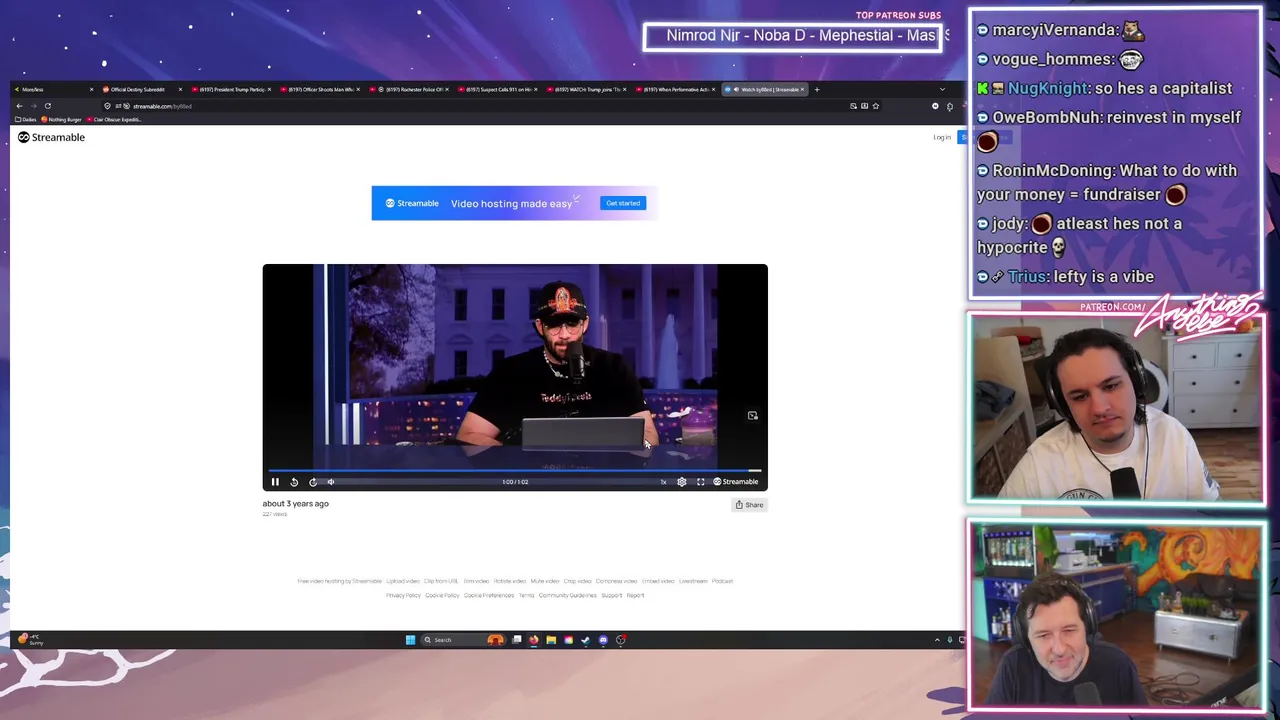Pause the Streamable video
The image size is (1280, 720).
point(275,482)
